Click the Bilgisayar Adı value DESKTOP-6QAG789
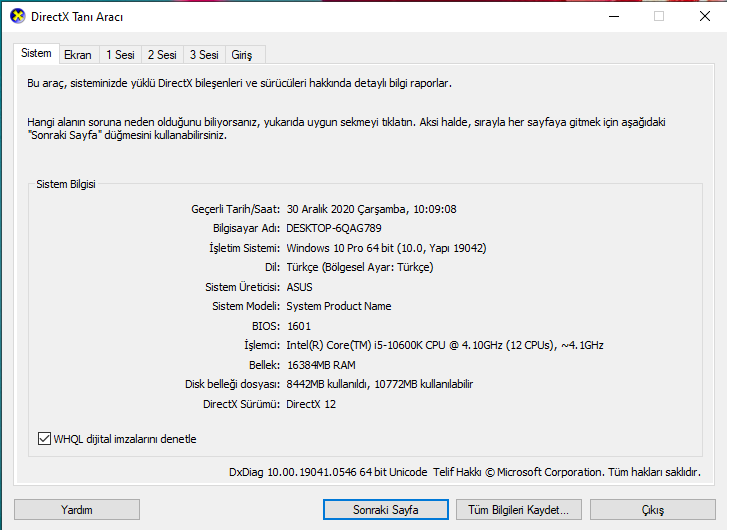Screen dimensions: 729x530 [334, 228]
